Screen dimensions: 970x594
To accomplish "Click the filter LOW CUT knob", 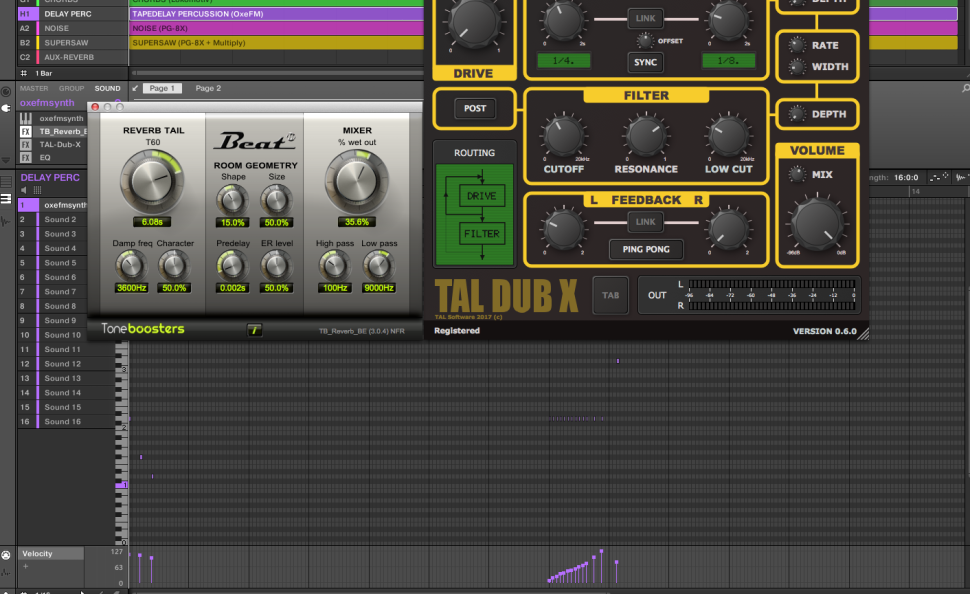I will click(728, 136).
